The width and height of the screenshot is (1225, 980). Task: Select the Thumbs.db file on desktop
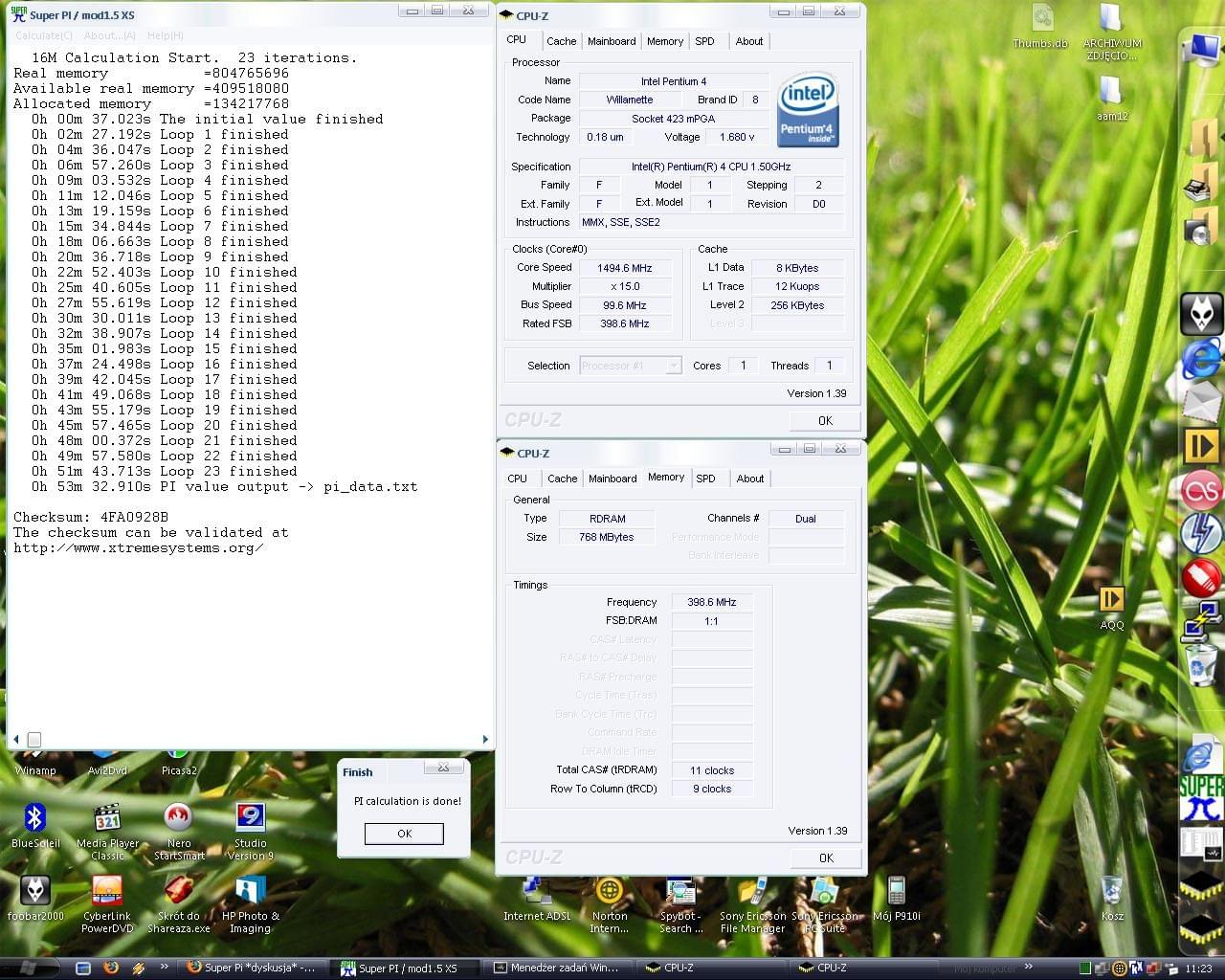pos(1040,27)
